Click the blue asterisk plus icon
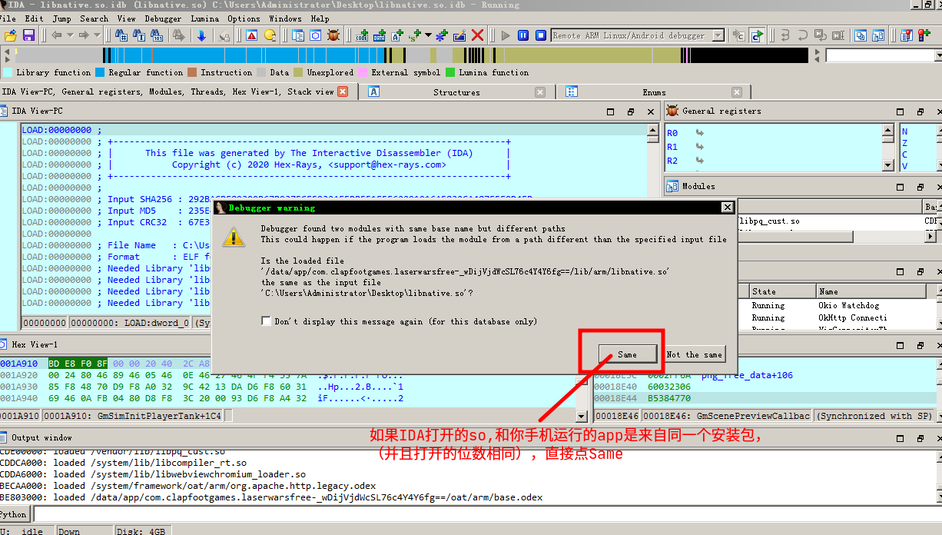Image resolution: width=942 pixels, height=535 pixels. point(442,36)
